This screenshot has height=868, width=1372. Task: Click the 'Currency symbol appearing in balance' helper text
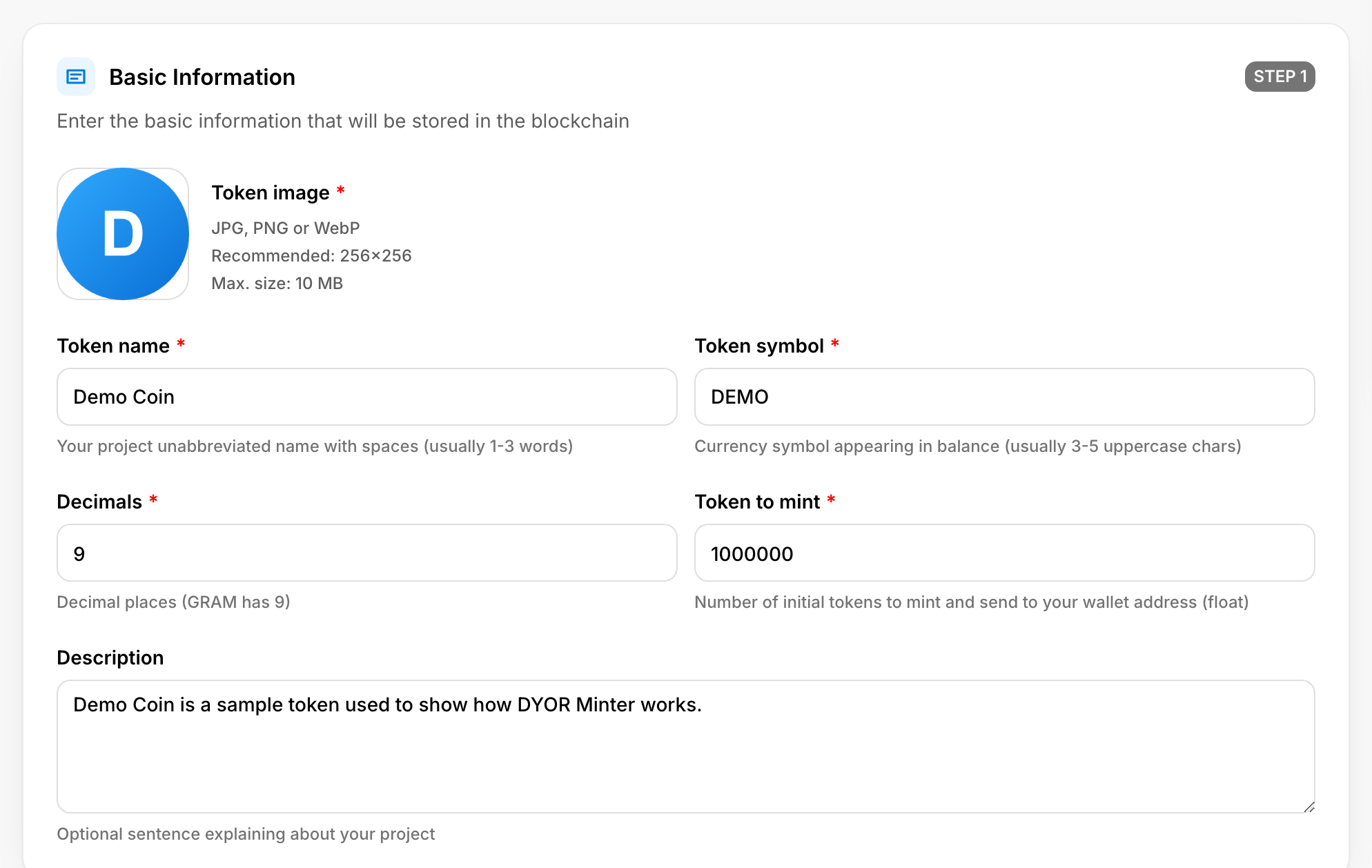[968, 446]
